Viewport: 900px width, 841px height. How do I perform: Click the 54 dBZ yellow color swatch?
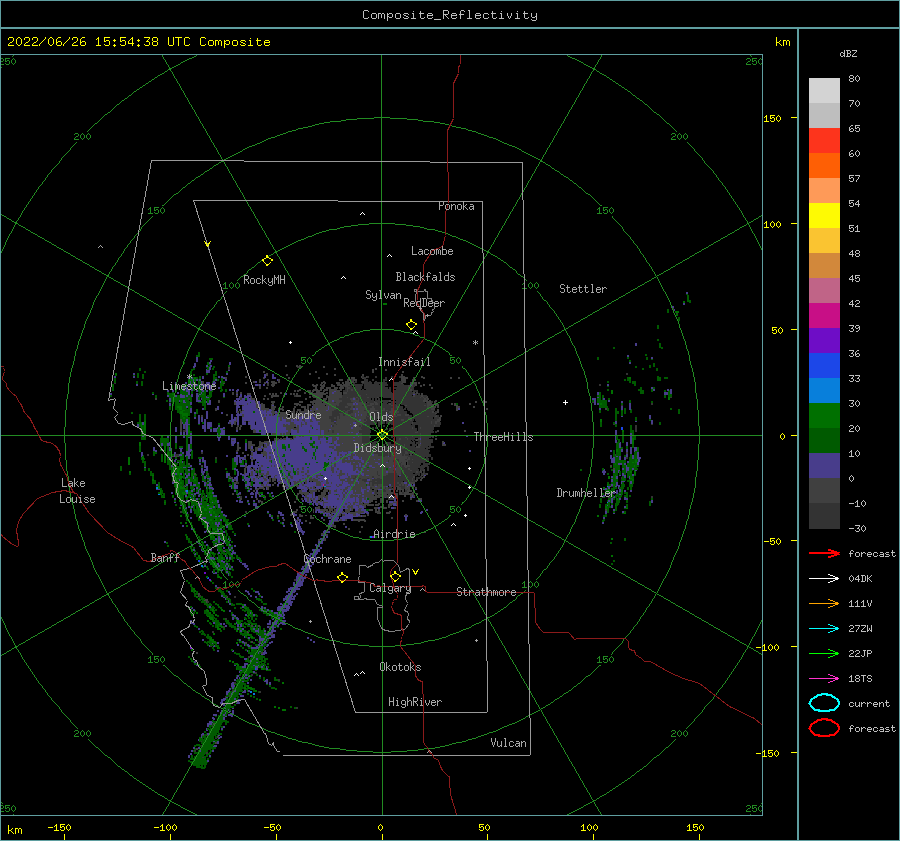click(824, 215)
